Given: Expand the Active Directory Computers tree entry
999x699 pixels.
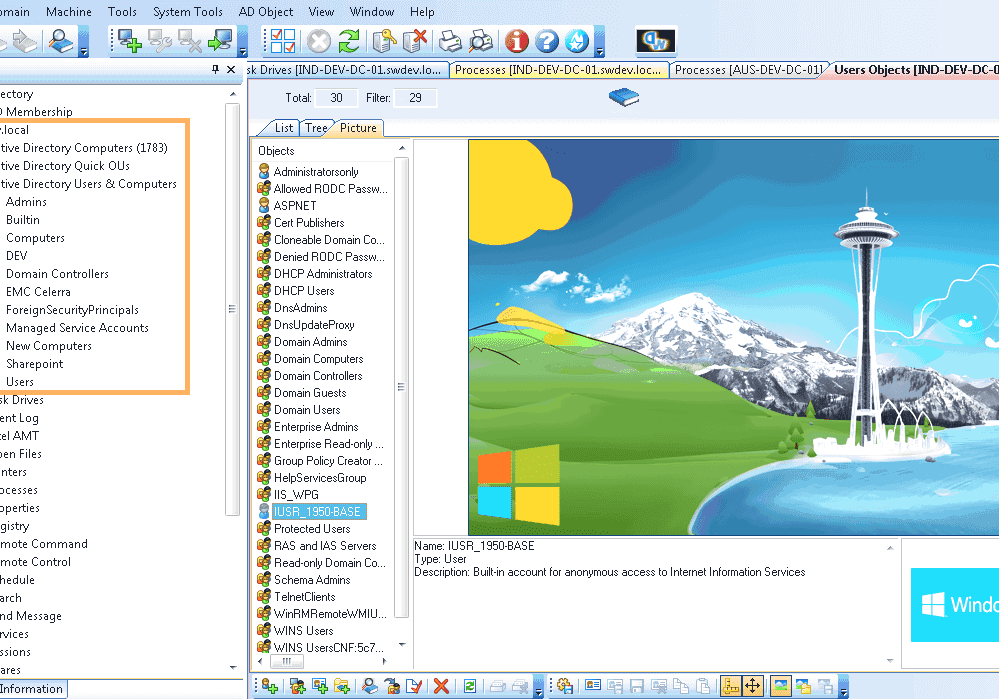Looking at the screenshot, I should [87, 147].
